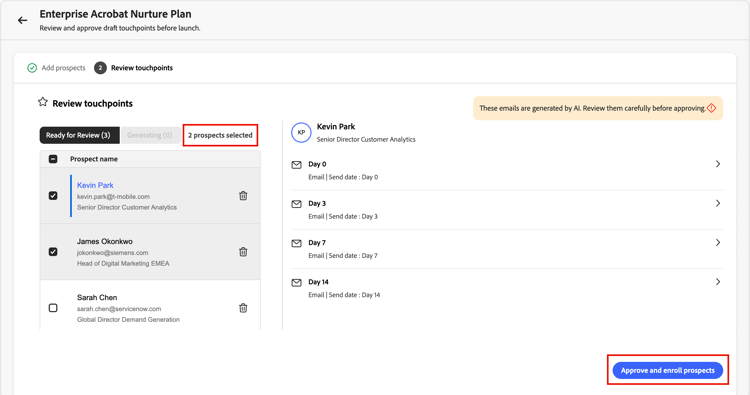Click the envelope icon for Day 7
This screenshot has height=395, width=750.
tap(297, 243)
